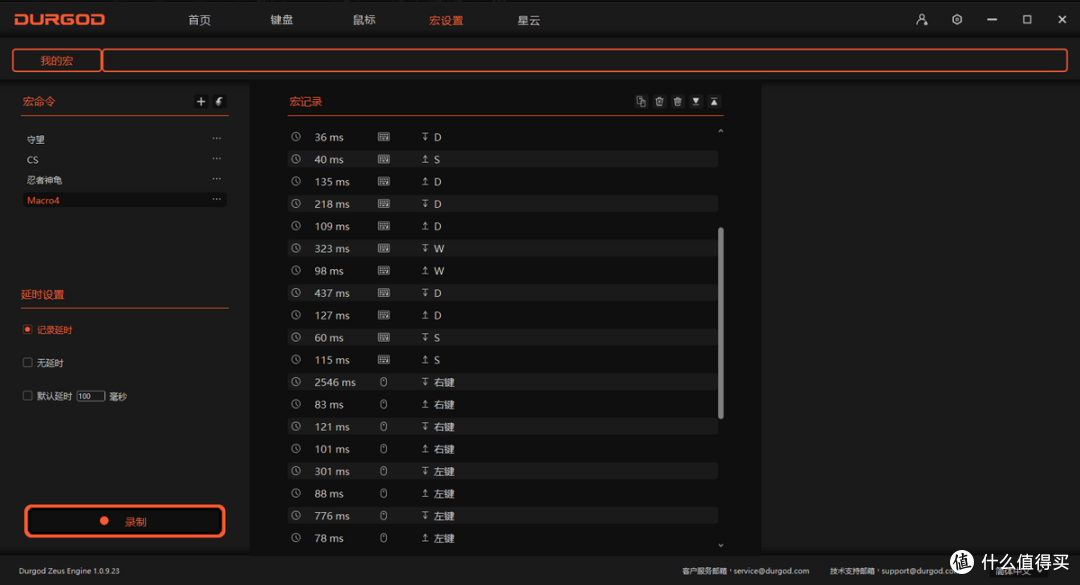Viewport: 1080px width, 585px height.
Task: Select the Macro4 macro
Action: (124, 200)
